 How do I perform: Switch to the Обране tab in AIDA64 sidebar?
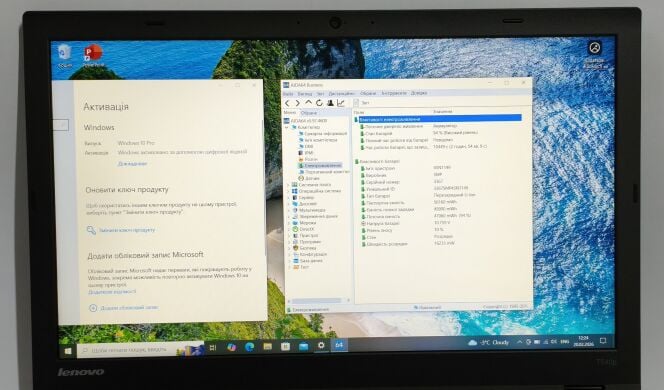click(x=309, y=113)
